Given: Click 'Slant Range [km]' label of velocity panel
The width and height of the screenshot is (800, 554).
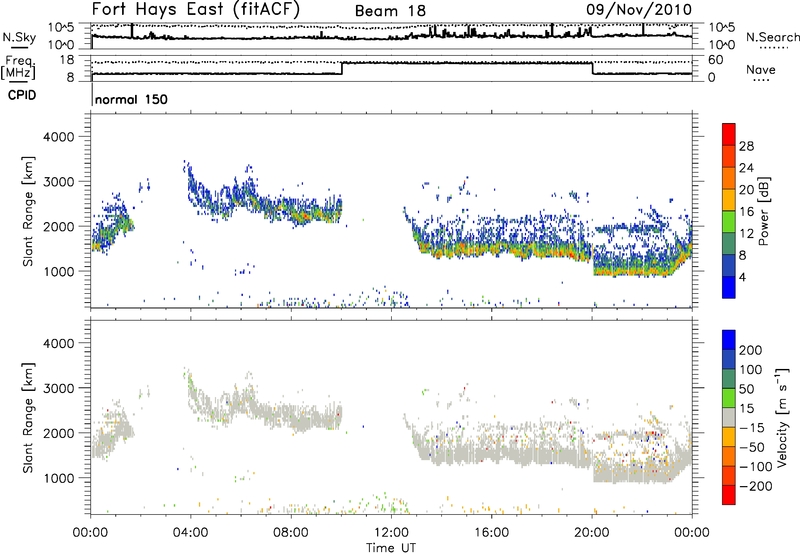Looking at the screenshot, I should [x=28, y=417].
